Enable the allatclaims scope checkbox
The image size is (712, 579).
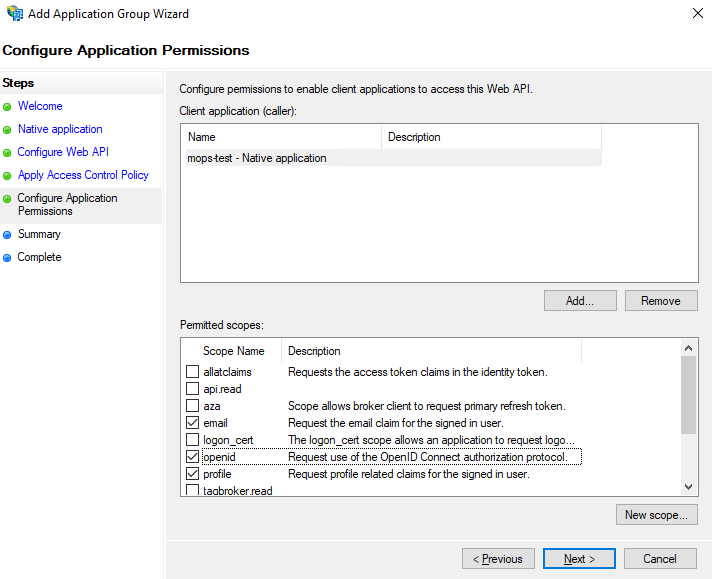[x=193, y=372]
